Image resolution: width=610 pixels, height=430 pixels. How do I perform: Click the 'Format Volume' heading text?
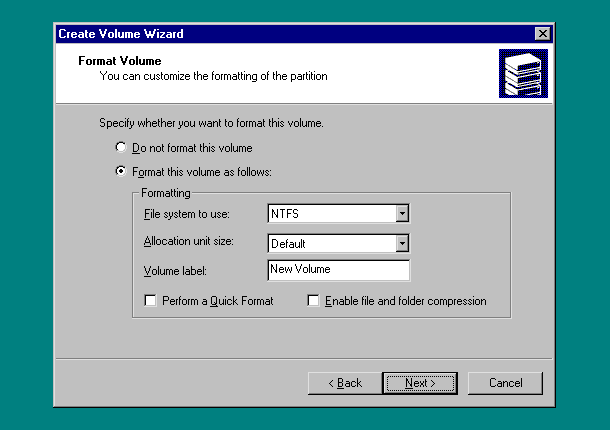pos(120,61)
